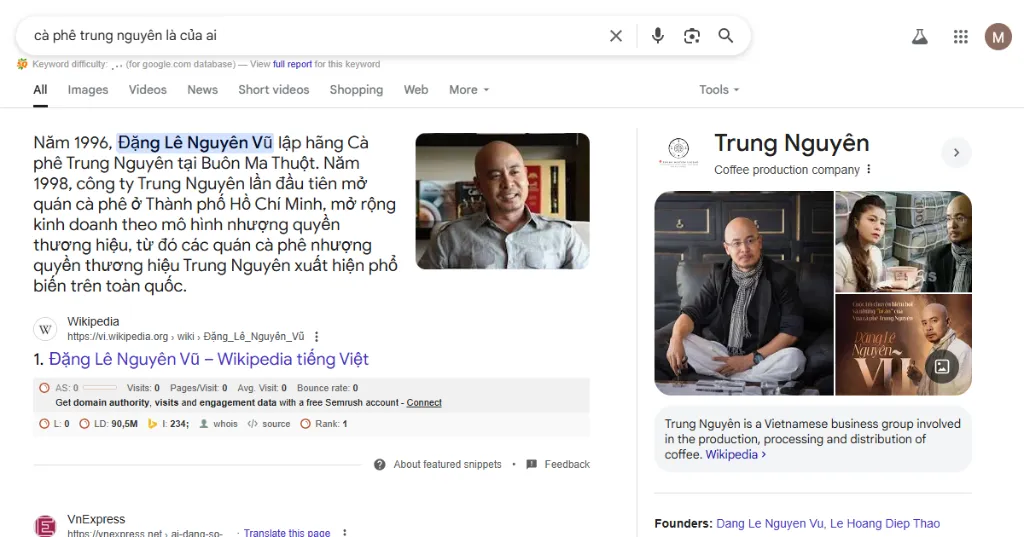Switch to the Short videos tab

pos(274,90)
